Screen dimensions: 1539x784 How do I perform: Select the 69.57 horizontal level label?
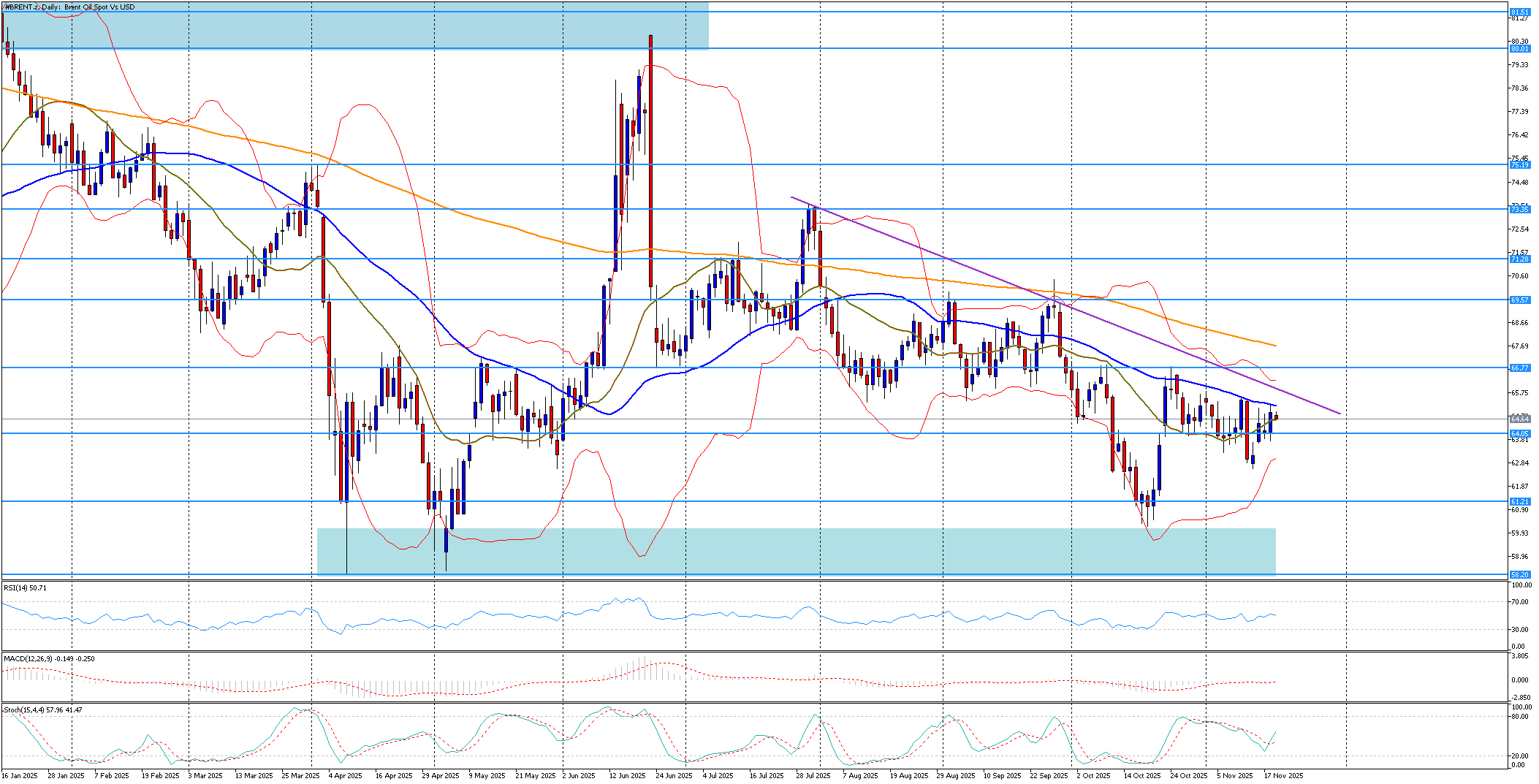[x=1519, y=300]
